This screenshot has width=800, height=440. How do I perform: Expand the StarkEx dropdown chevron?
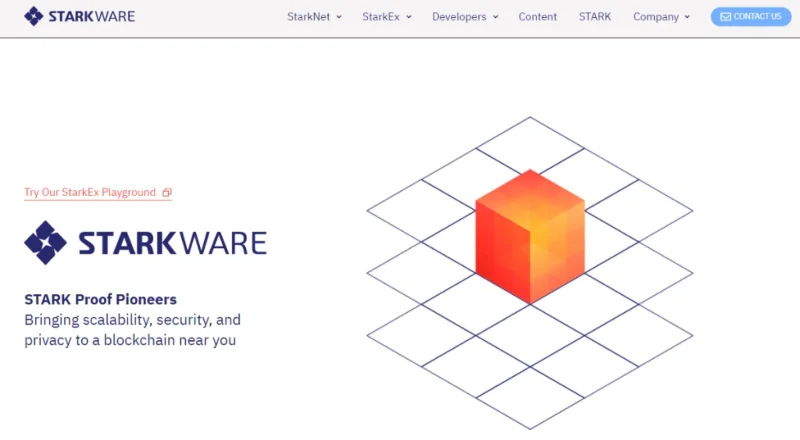click(409, 17)
